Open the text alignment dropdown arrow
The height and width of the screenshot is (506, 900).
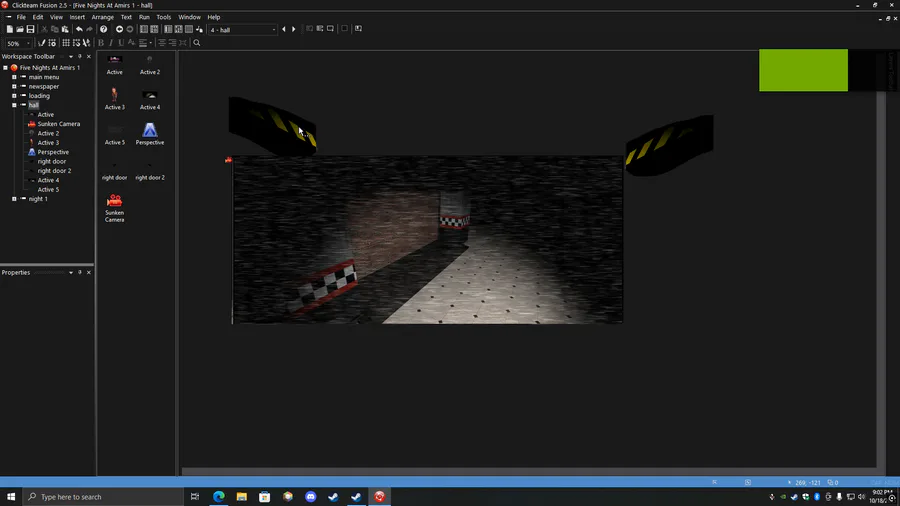point(150,43)
